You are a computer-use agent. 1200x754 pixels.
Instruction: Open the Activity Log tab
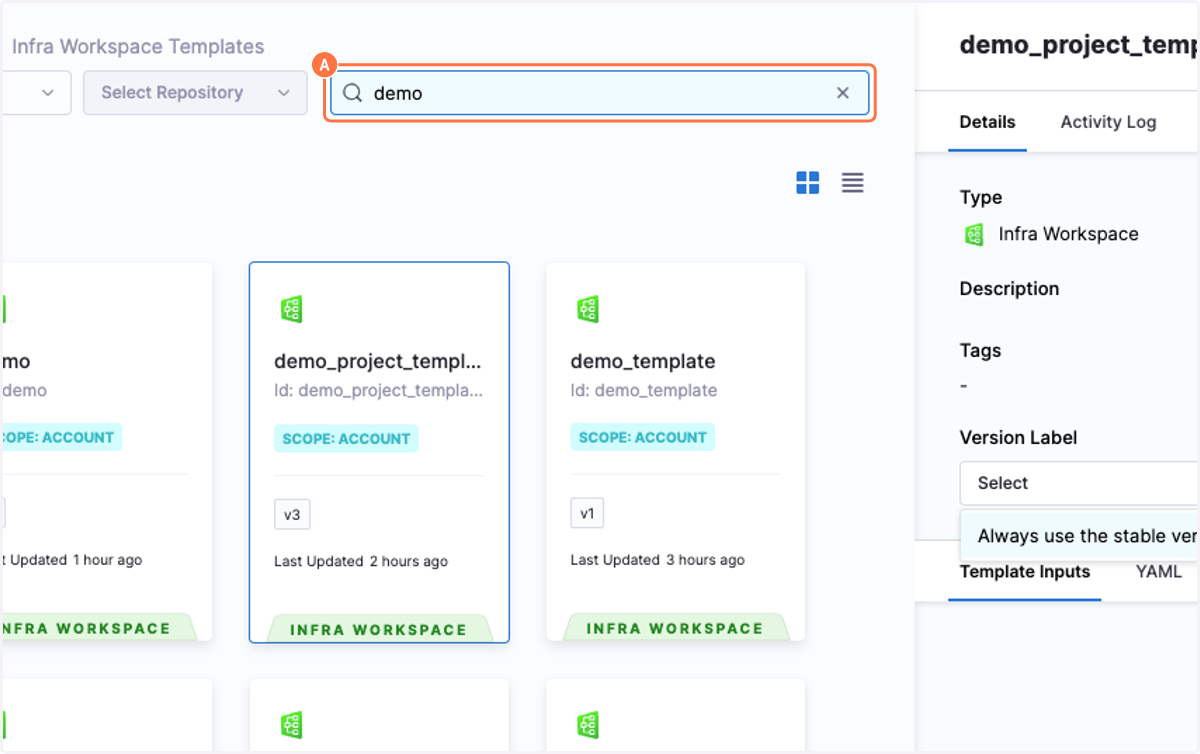coord(1108,122)
